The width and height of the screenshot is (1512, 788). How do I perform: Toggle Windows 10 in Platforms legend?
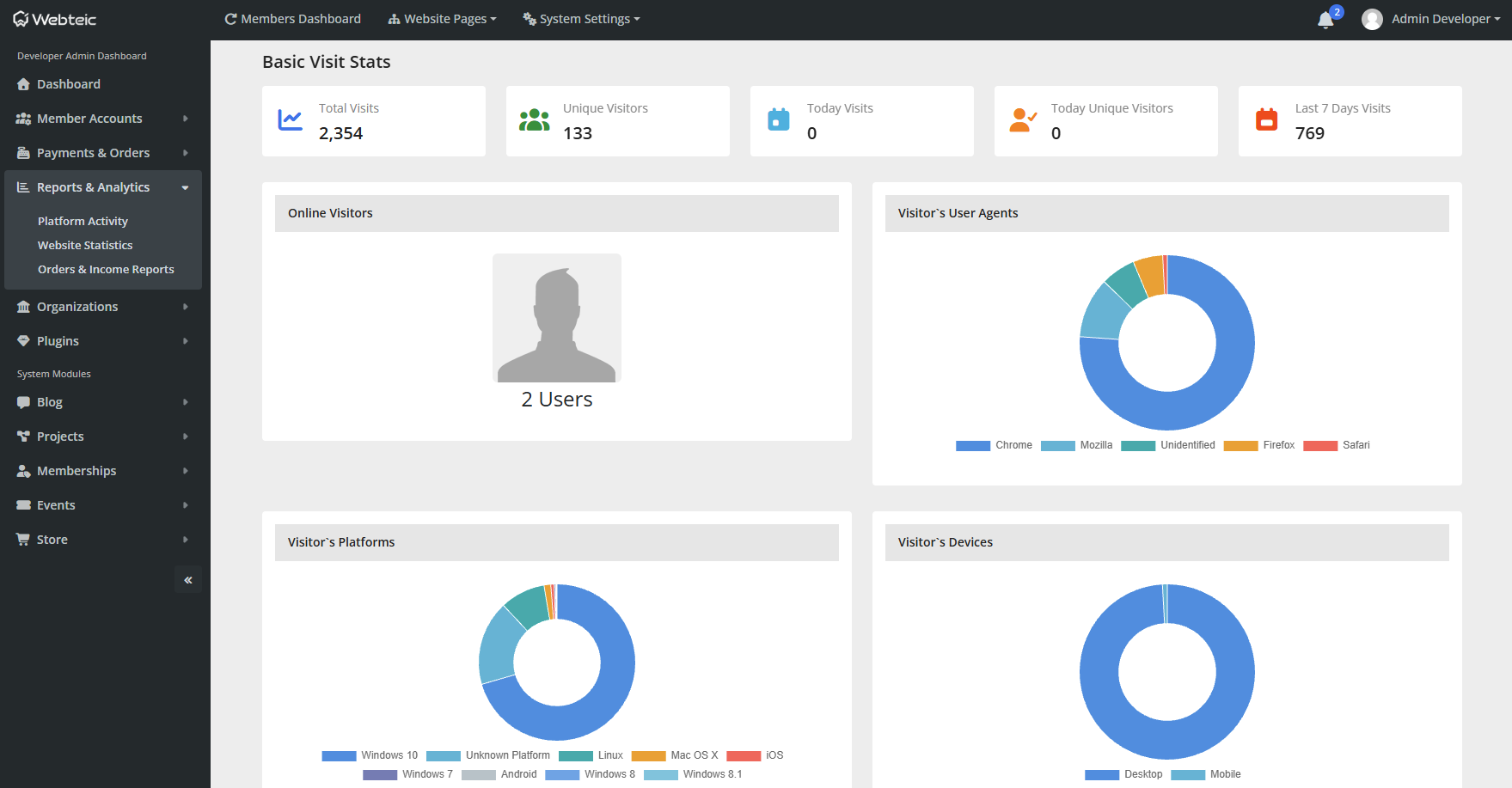pyautogui.click(x=370, y=755)
